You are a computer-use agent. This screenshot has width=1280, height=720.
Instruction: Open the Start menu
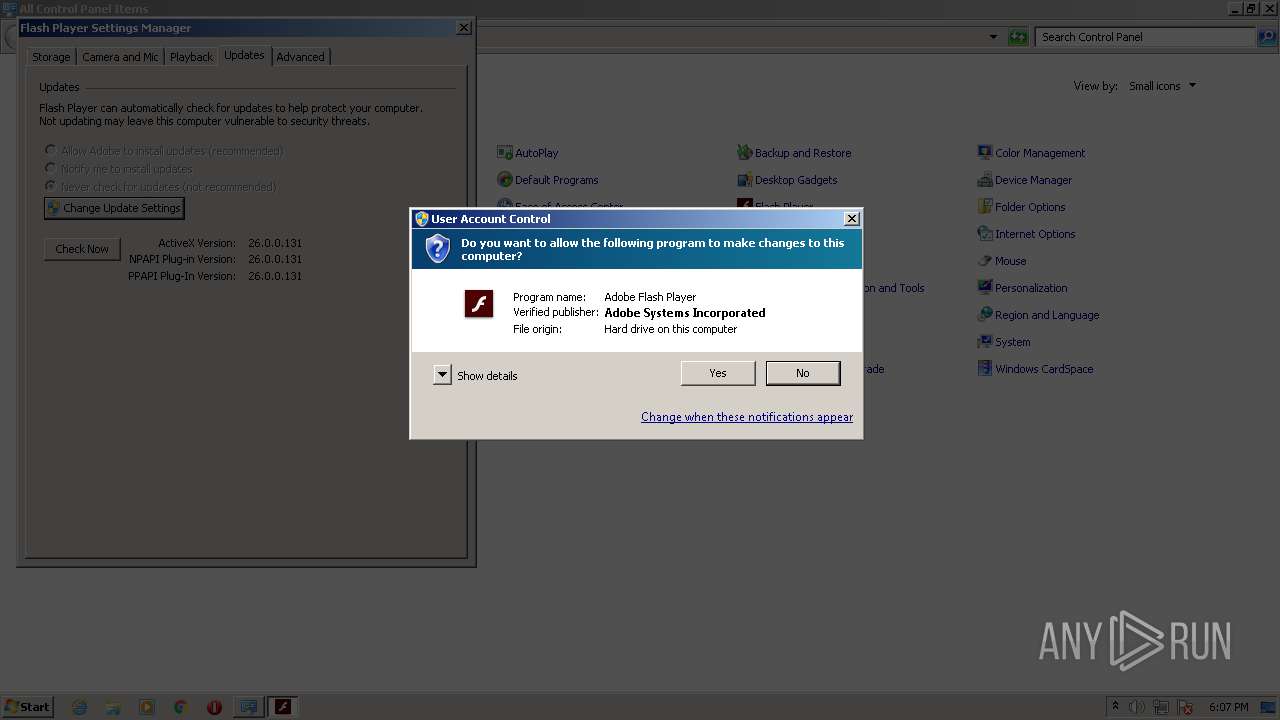coord(28,707)
